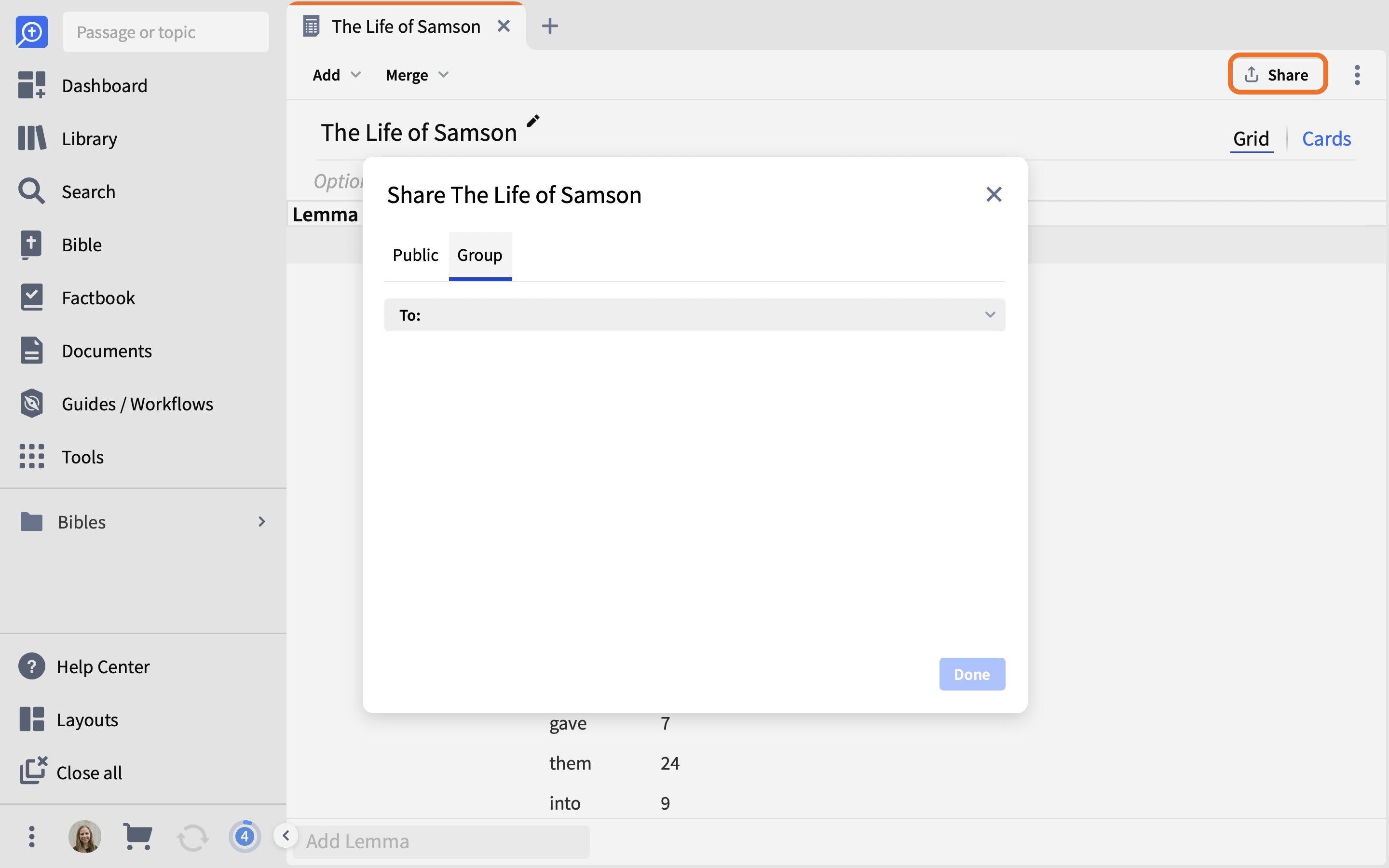
Task: Open the To: group dropdown
Action: click(694, 314)
